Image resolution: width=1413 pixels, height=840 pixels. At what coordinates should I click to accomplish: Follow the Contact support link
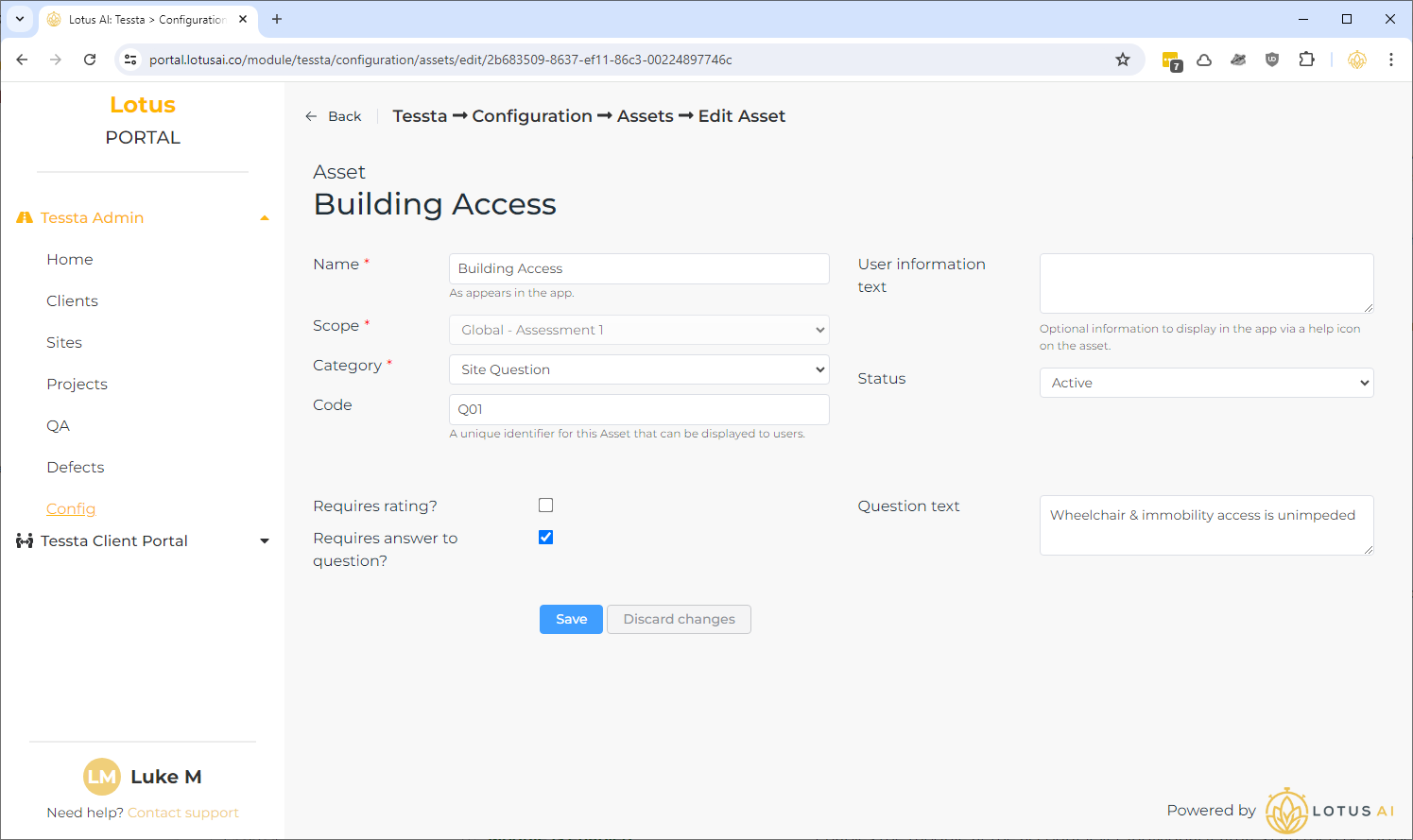[x=183, y=813]
